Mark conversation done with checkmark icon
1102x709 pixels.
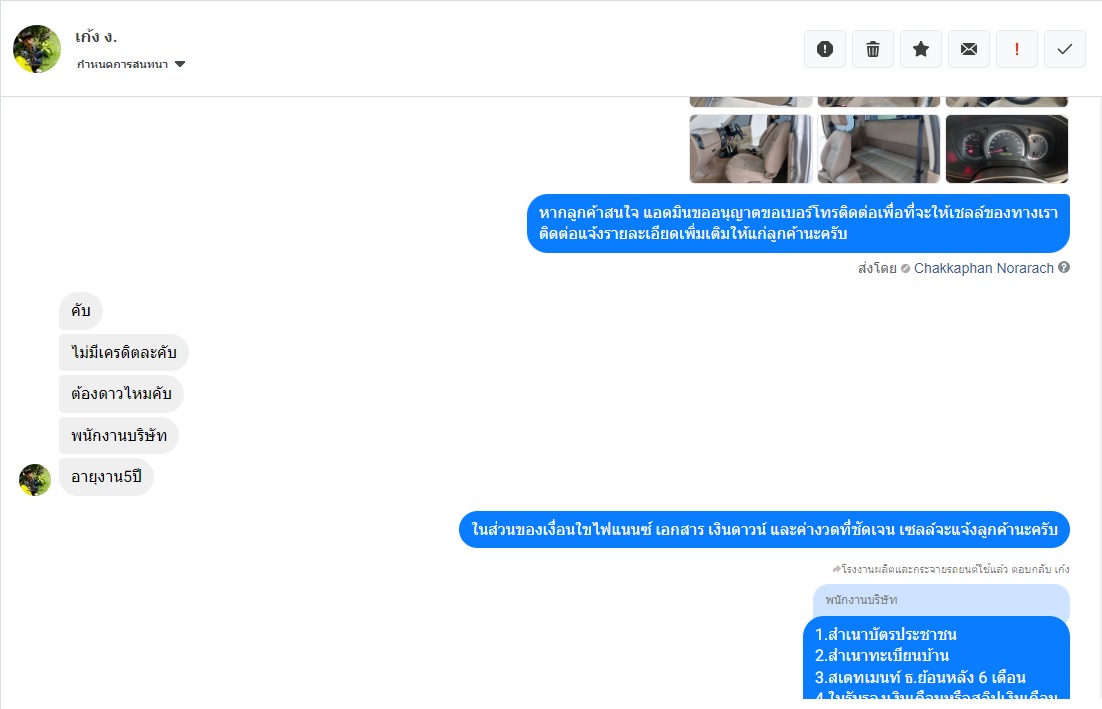click(x=1065, y=49)
